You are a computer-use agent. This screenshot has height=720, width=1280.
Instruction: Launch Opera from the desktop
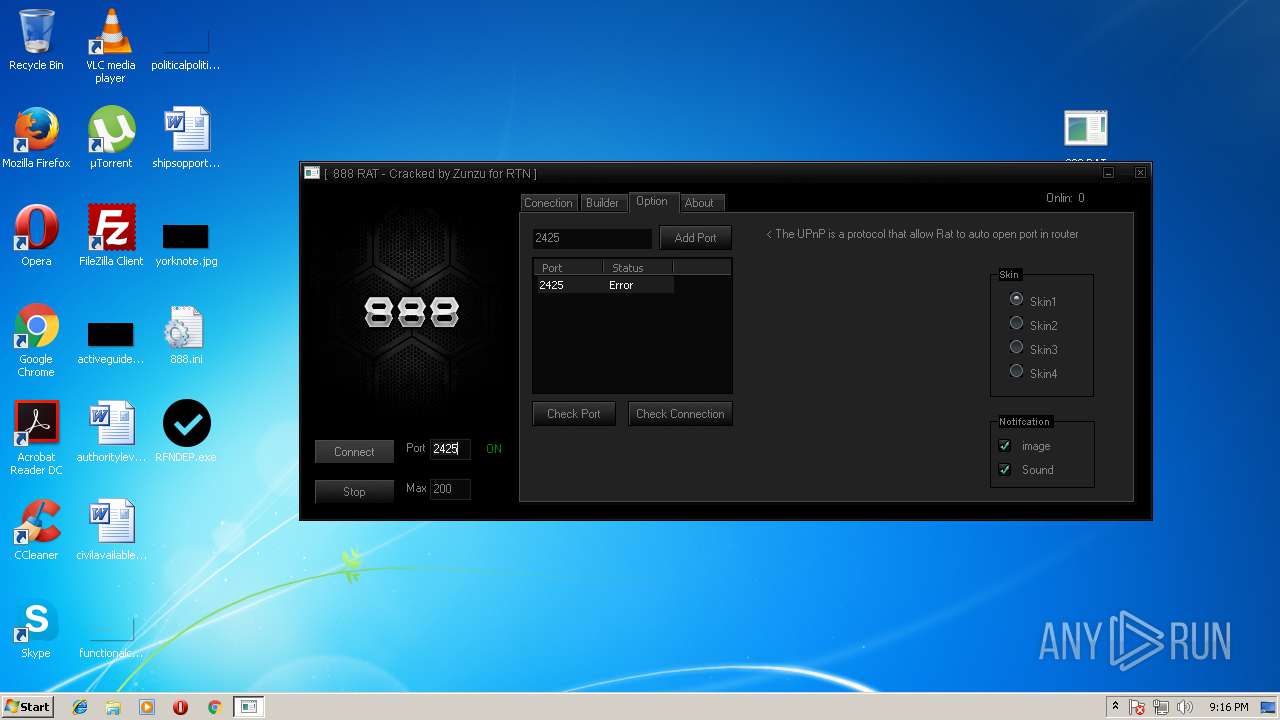(36, 236)
